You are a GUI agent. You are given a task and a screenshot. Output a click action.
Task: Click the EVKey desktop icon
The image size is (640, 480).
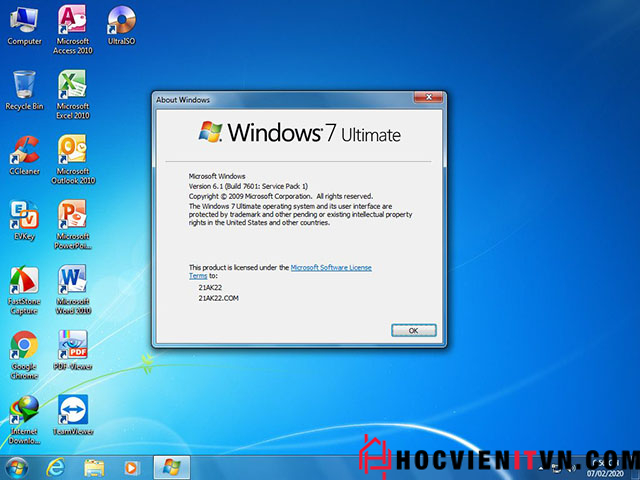tap(24, 220)
